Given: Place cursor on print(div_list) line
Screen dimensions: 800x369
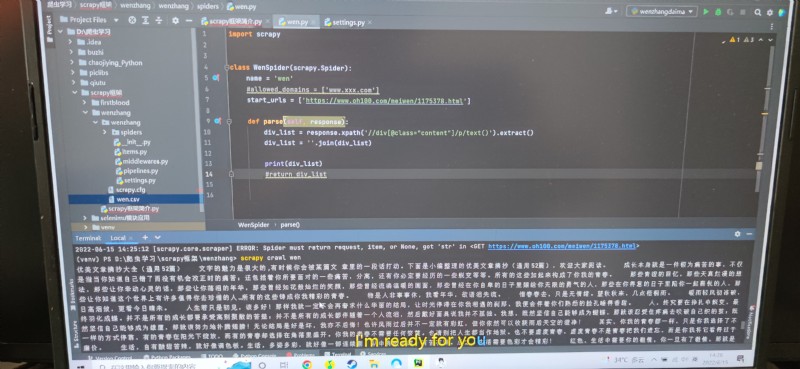Looking at the screenshot, I should (293, 164).
